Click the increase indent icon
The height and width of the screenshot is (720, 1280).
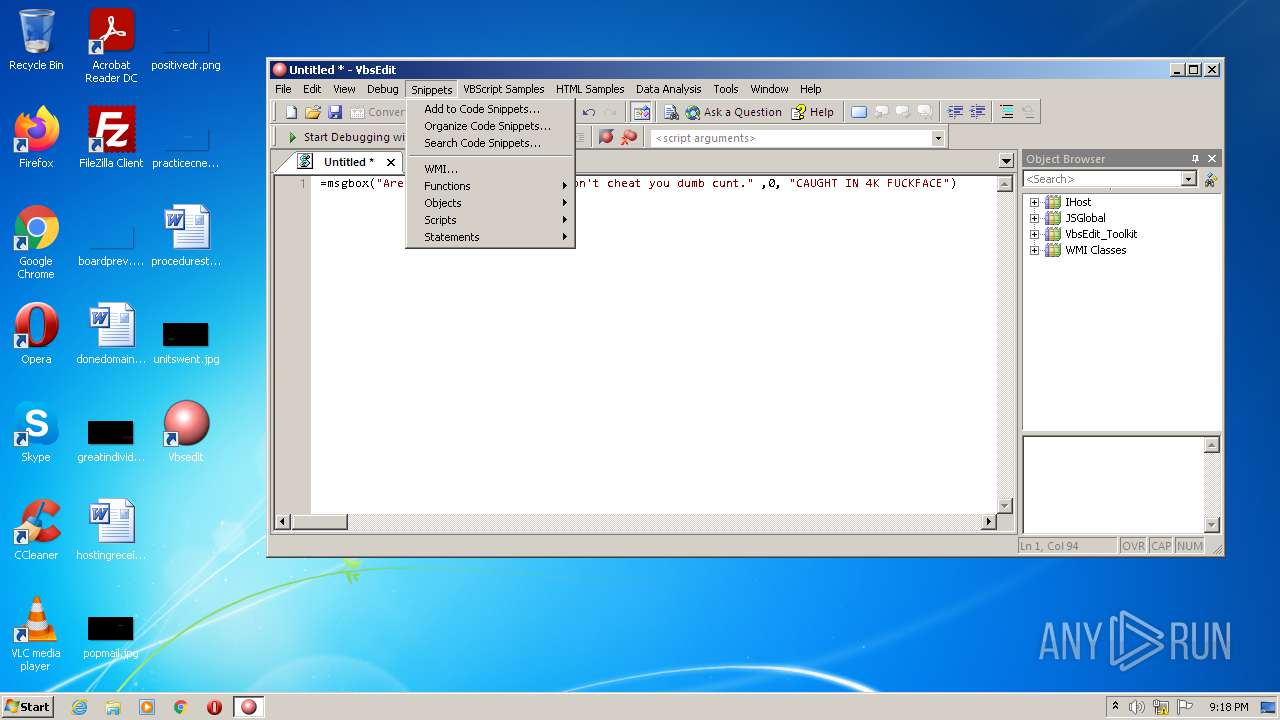(978, 112)
